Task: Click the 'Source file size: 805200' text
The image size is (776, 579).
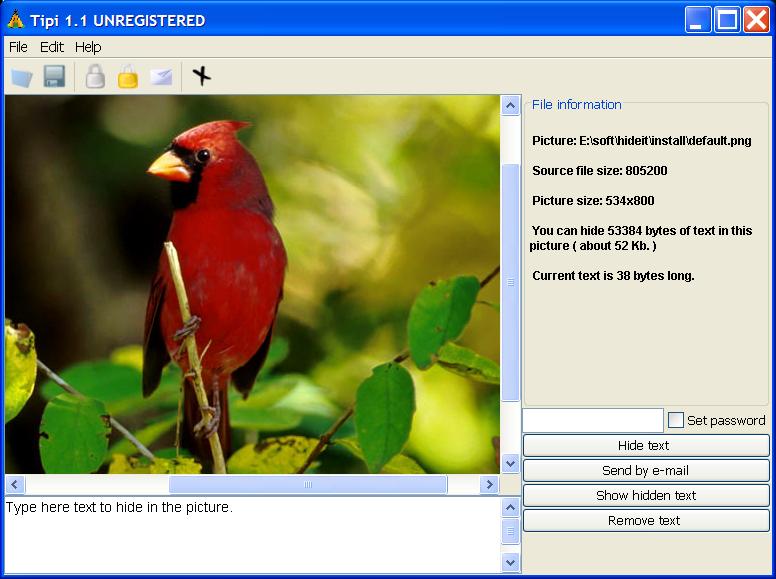Action: click(600, 171)
